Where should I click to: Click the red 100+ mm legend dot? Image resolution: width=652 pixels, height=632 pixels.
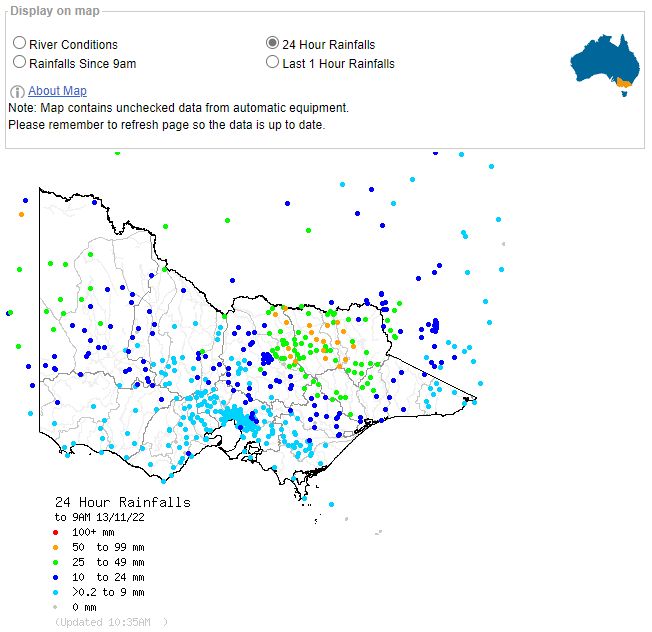[x=55, y=532]
